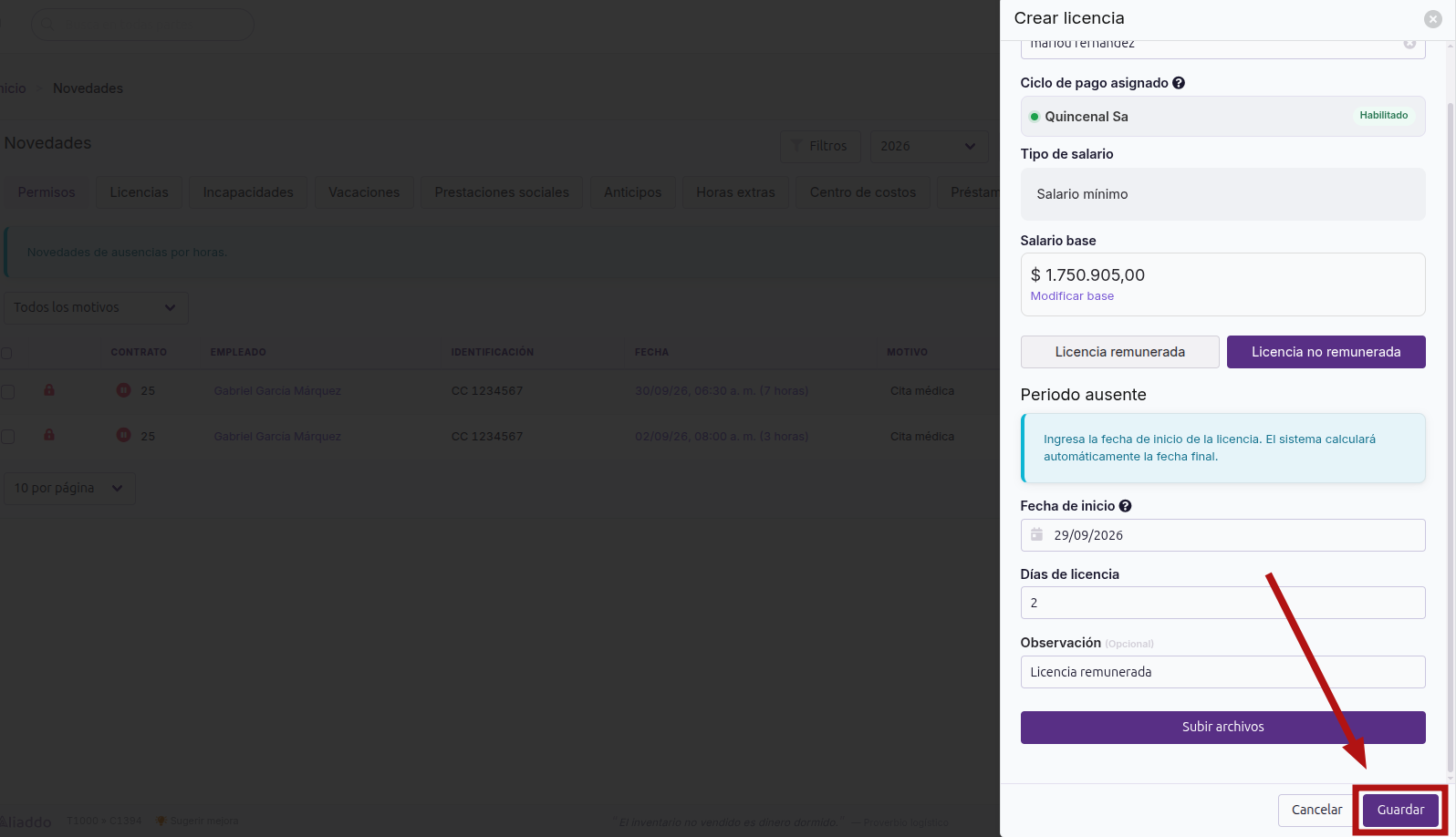Click the side panel vertical scrollbar

pyautogui.click(x=1451, y=438)
